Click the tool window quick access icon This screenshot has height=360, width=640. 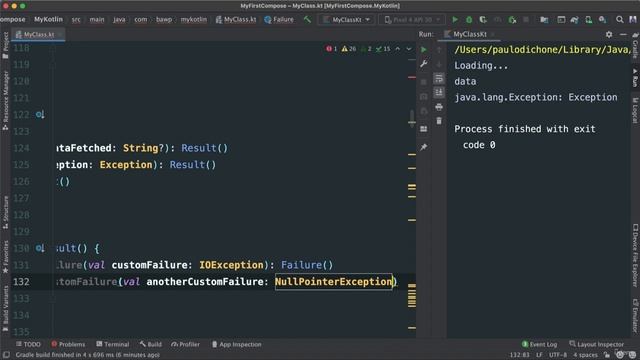(6, 355)
